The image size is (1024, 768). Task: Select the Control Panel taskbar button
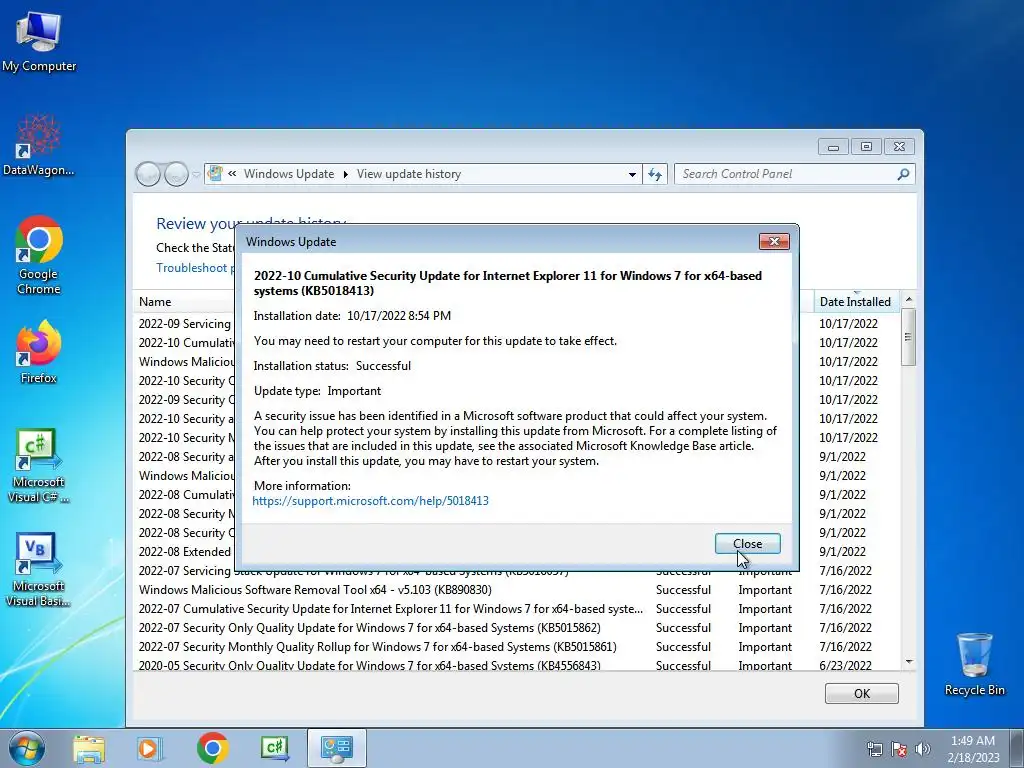coord(336,748)
